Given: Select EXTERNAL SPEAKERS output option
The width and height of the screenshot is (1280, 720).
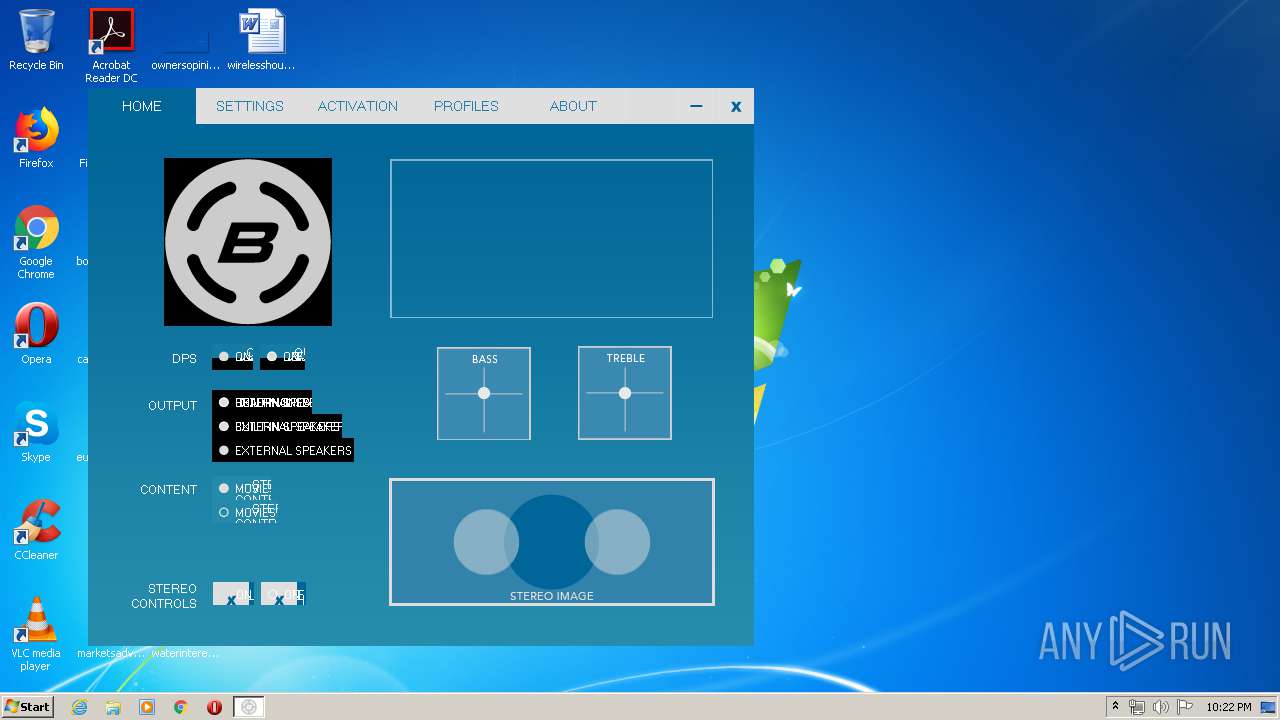Looking at the screenshot, I should tap(284, 450).
